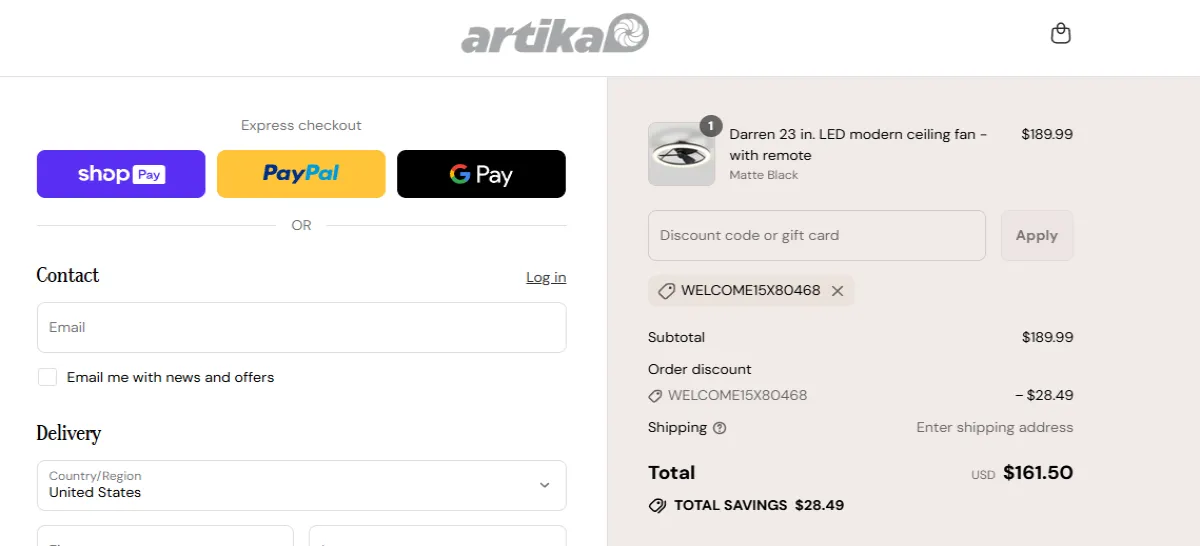The image size is (1200, 546).
Task: Choose PayPal express checkout
Action: 301,174
